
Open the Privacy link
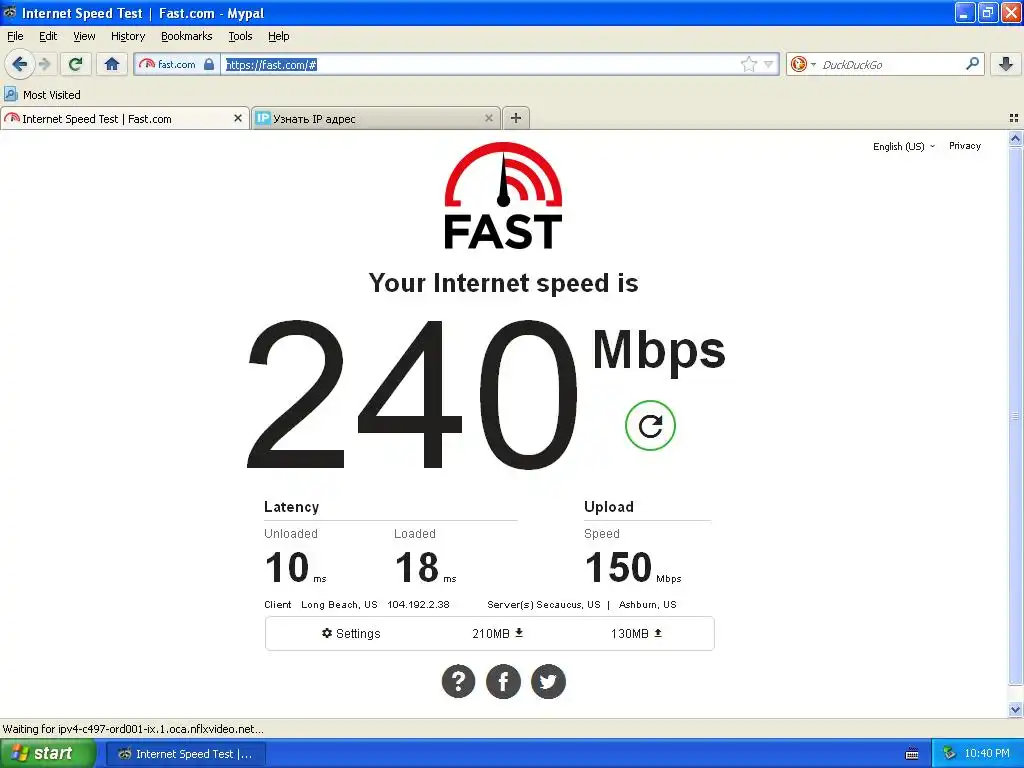tap(965, 146)
